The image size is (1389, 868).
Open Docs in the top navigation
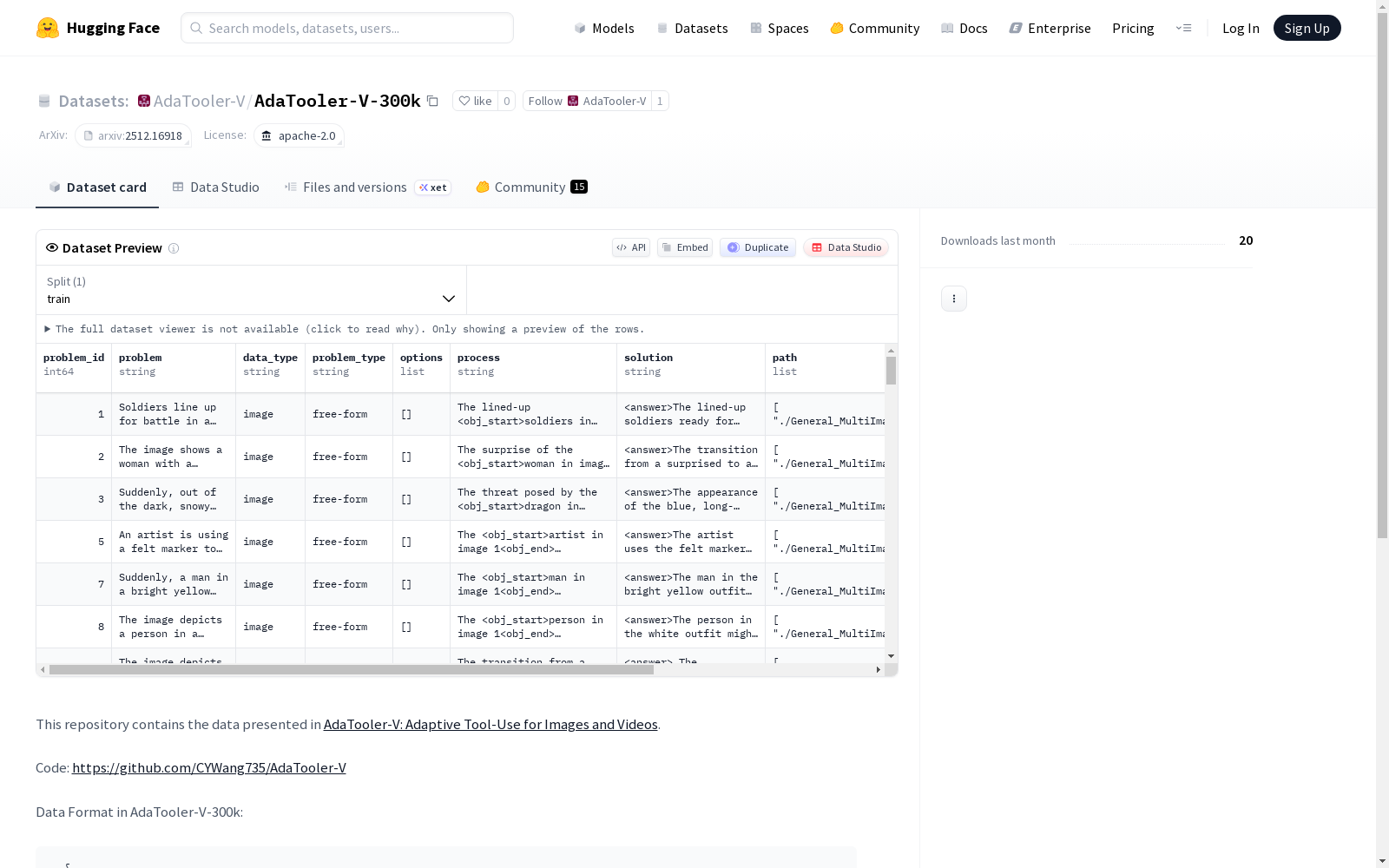click(964, 28)
